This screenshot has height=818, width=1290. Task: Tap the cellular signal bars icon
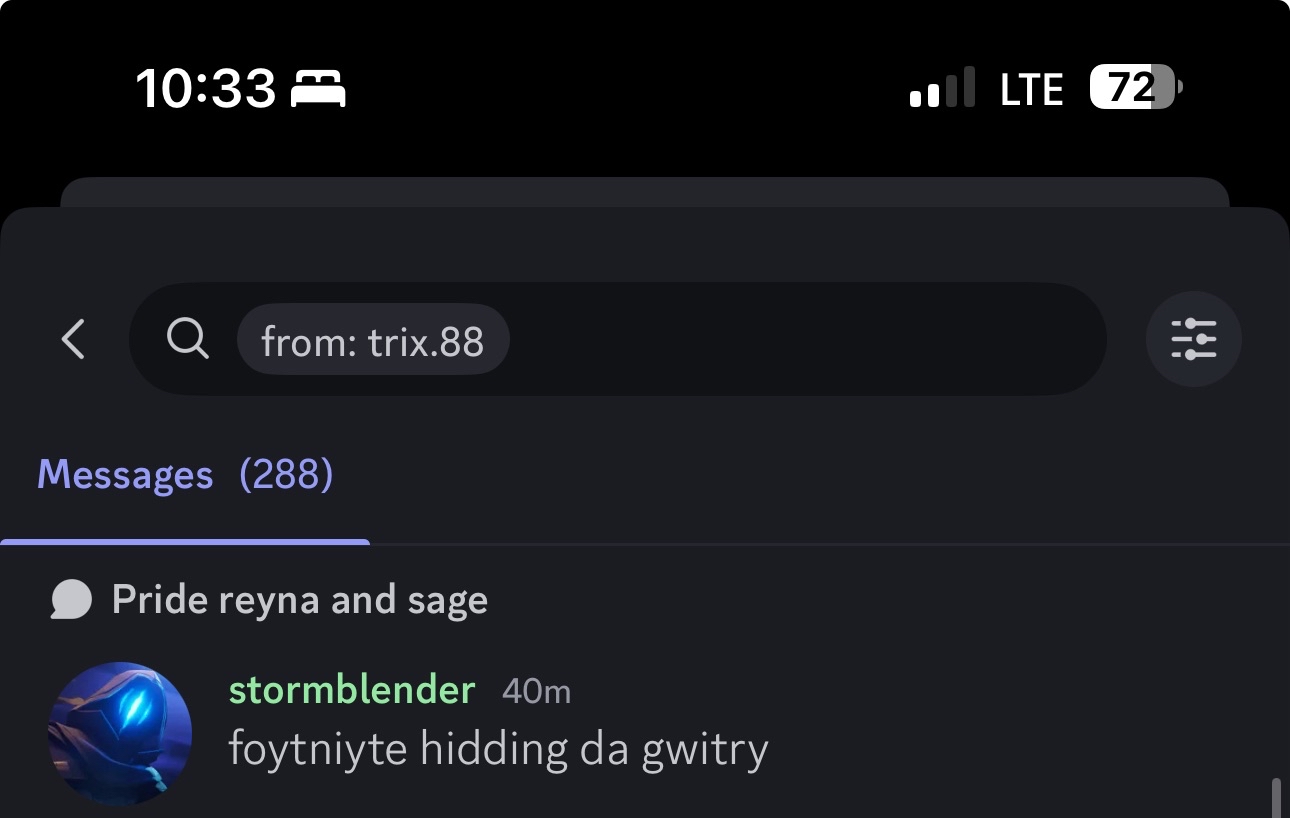[941, 89]
